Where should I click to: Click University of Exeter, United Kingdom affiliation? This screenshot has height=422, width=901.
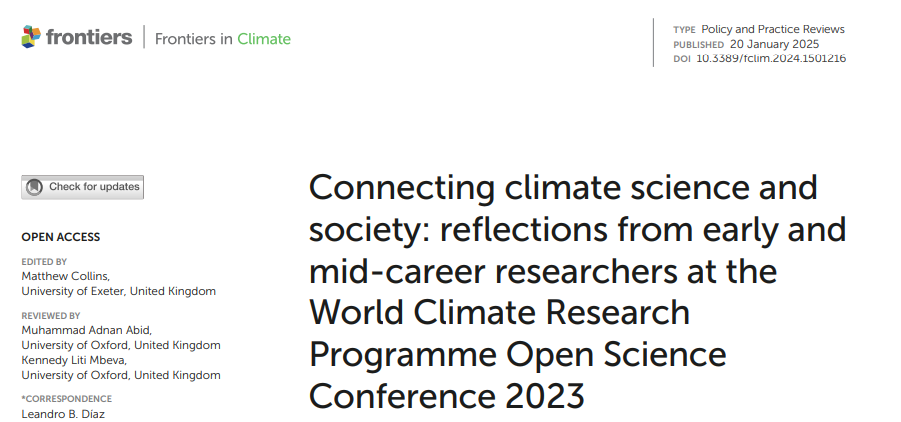pos(118,291)
